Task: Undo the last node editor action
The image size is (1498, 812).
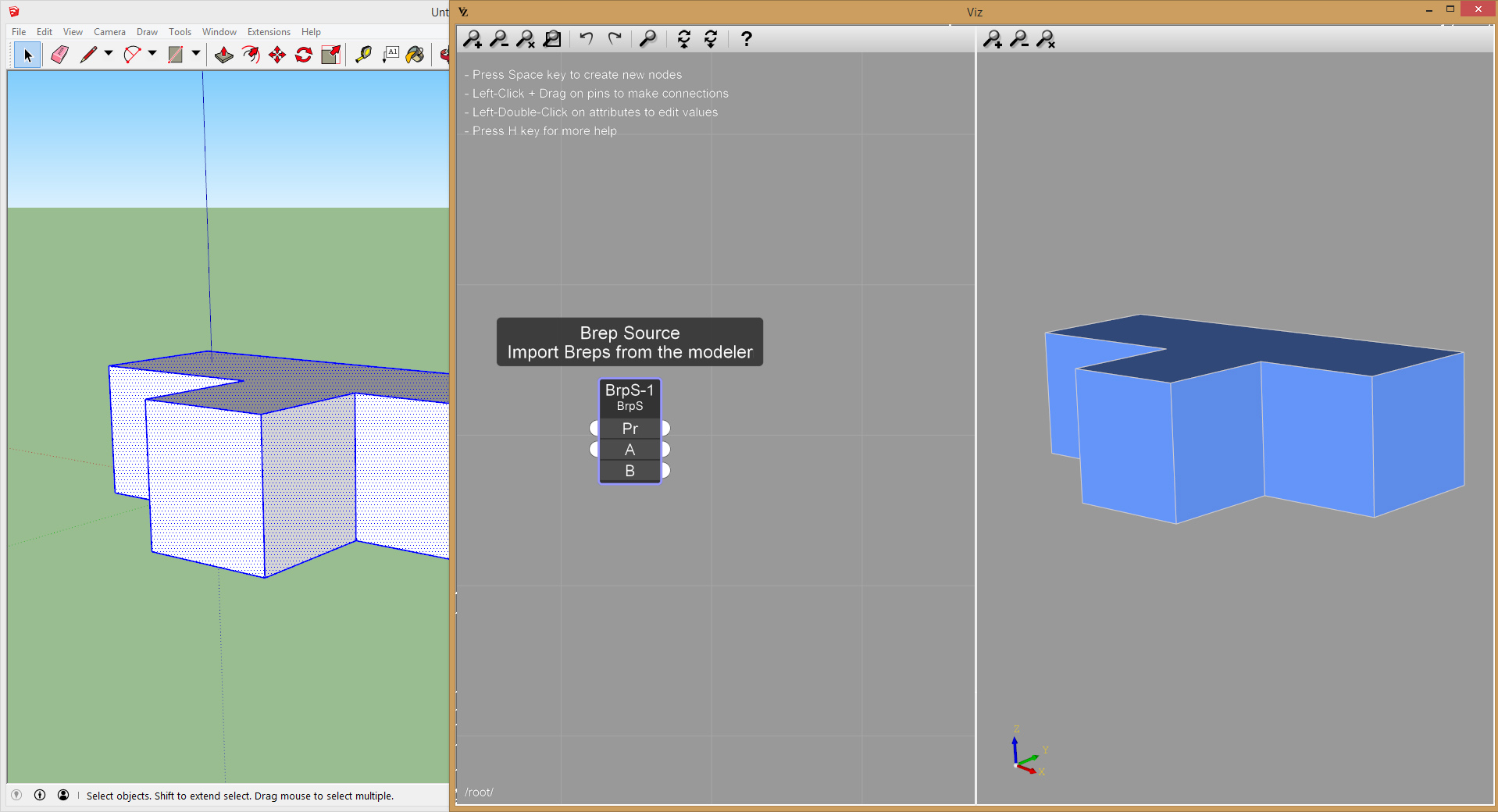Action: 587,39
